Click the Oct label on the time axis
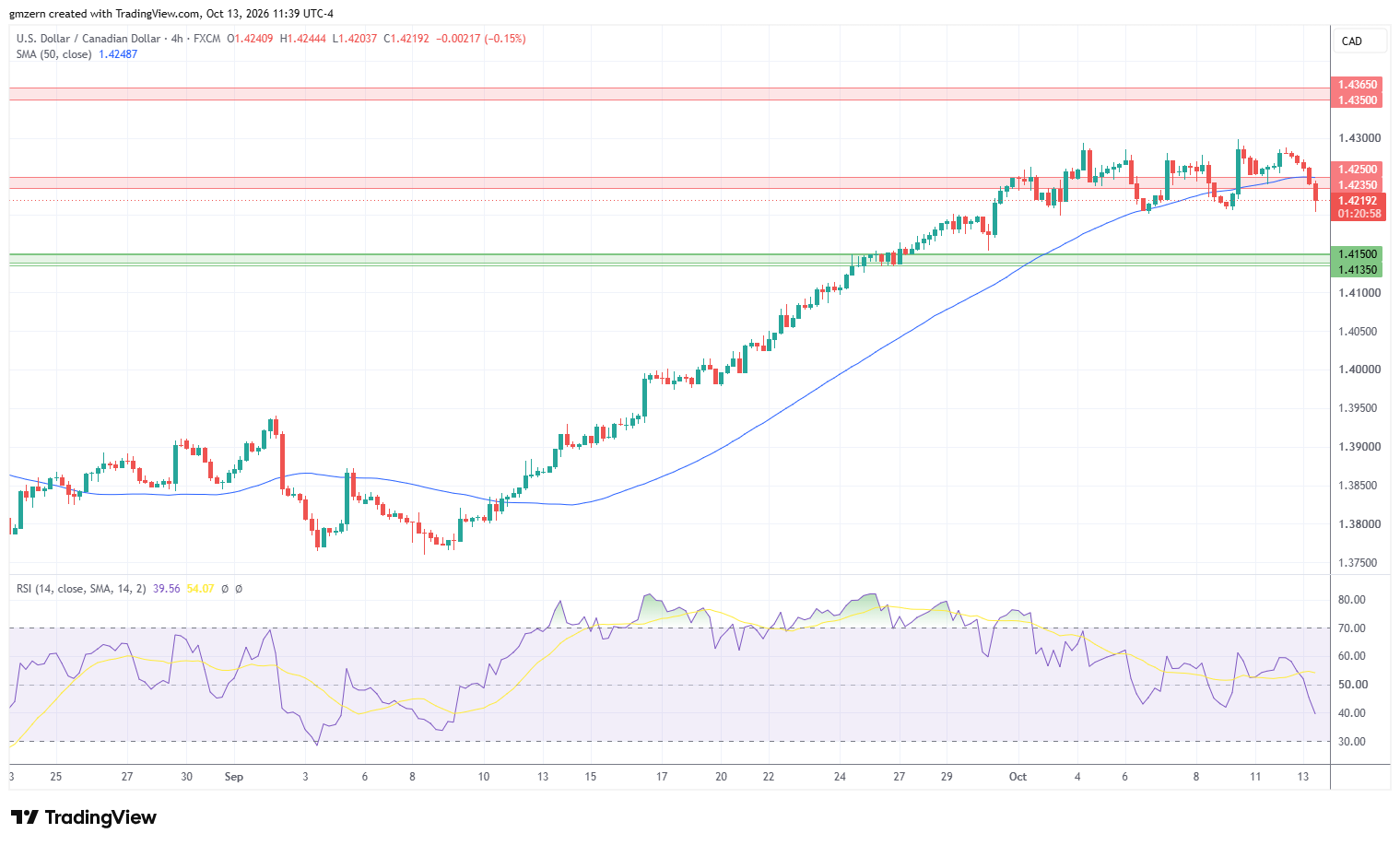This screenshot has width=1400, height=845. pyautogui.click(x=1018, y=777)
